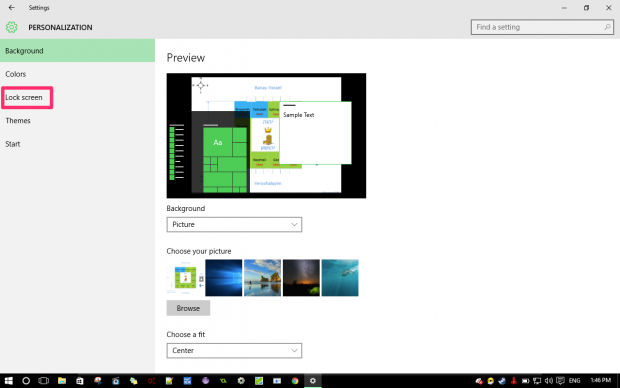The height and width of the screenshot is (388, 620).
Task: Open the Start personalization section
Action: coord(78,144)
